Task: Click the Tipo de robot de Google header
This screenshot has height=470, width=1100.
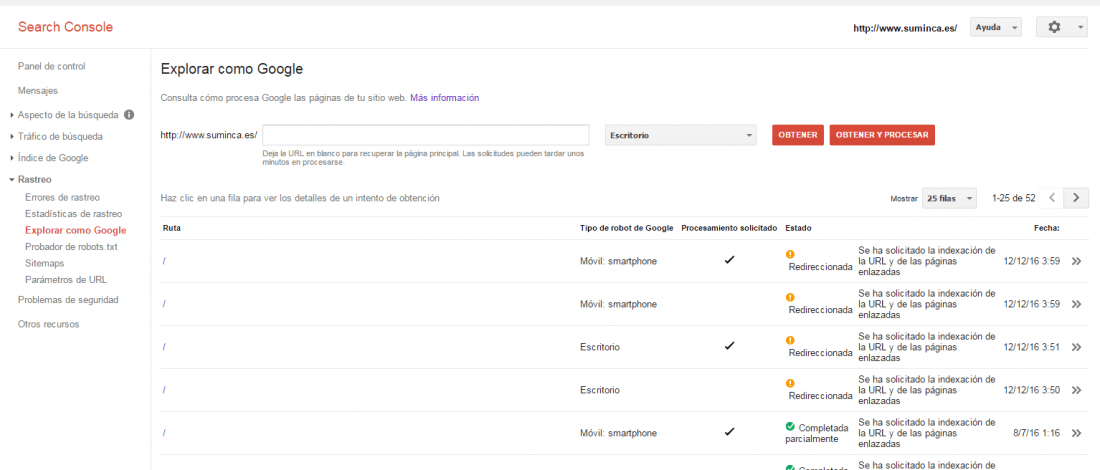Action: coord(627,228)
